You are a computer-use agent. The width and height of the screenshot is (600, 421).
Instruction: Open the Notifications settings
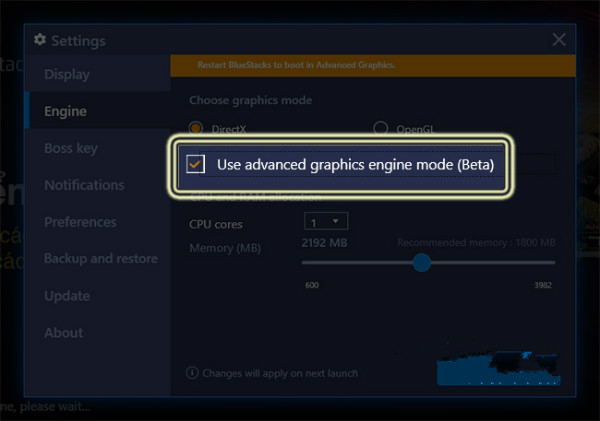click(x=84, y=185)
